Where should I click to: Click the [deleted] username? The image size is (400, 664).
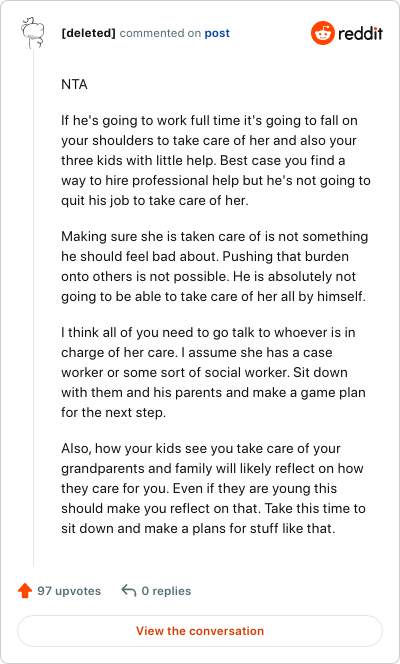pyautogui.click(x=88, y=33)
